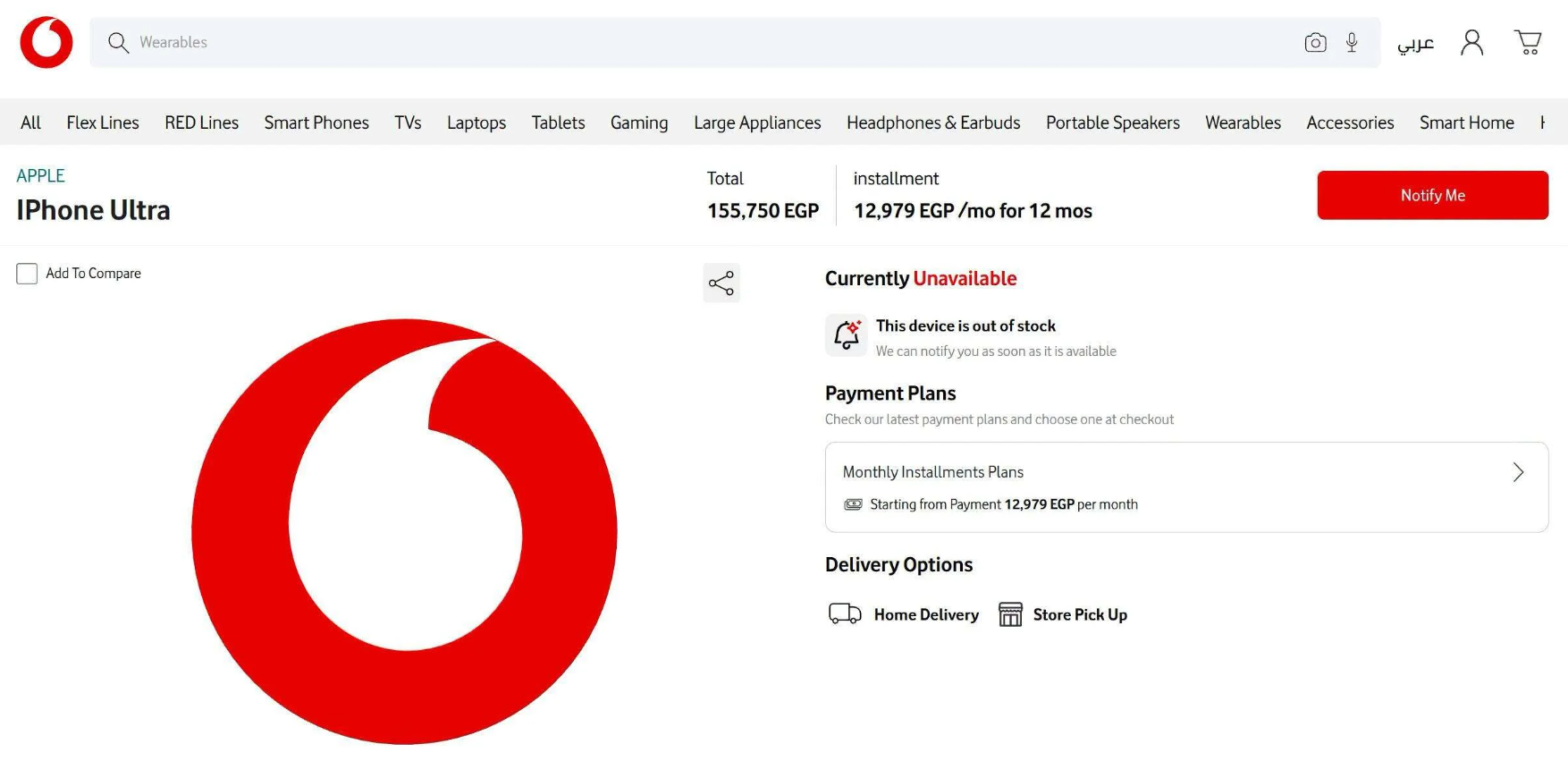Image resolution: width=1568 pixels, height=761 pixels.
Task: Open camera image search
Action: (x=1315, y=43)
